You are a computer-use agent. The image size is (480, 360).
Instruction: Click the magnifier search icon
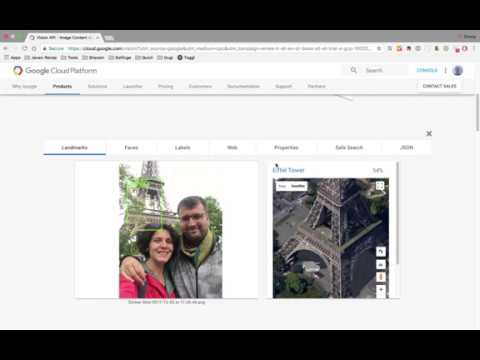point(353,70)
